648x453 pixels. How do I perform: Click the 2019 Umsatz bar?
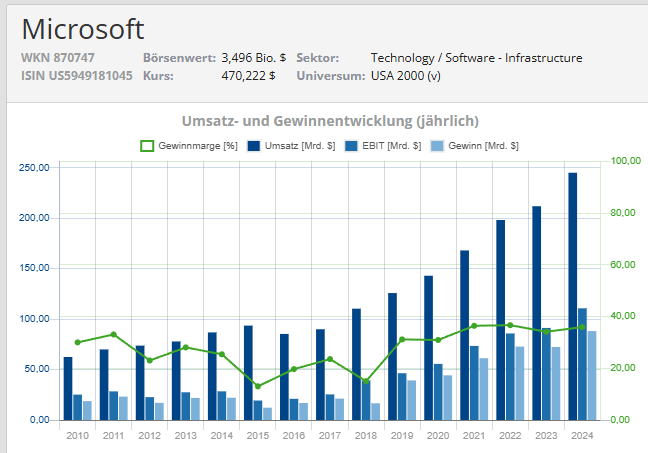click(393, 357)
